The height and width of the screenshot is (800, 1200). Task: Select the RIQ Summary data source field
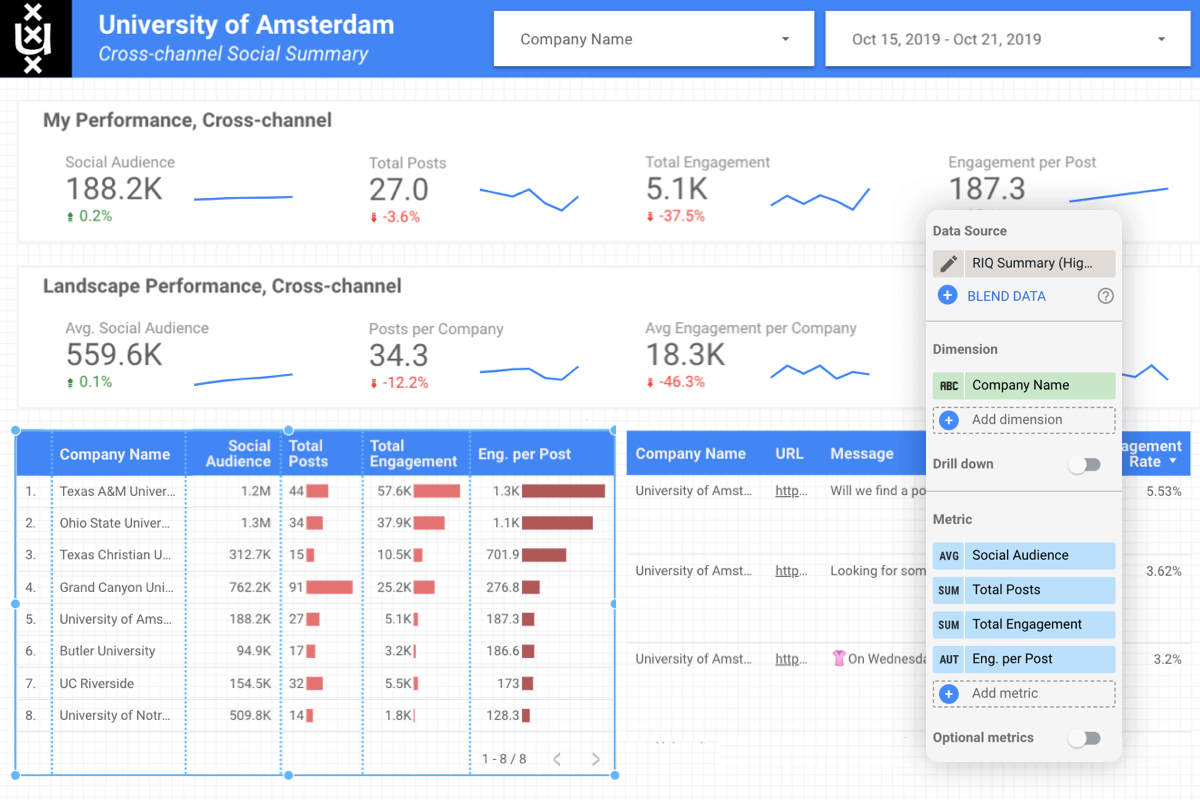tap(1040, 263)
